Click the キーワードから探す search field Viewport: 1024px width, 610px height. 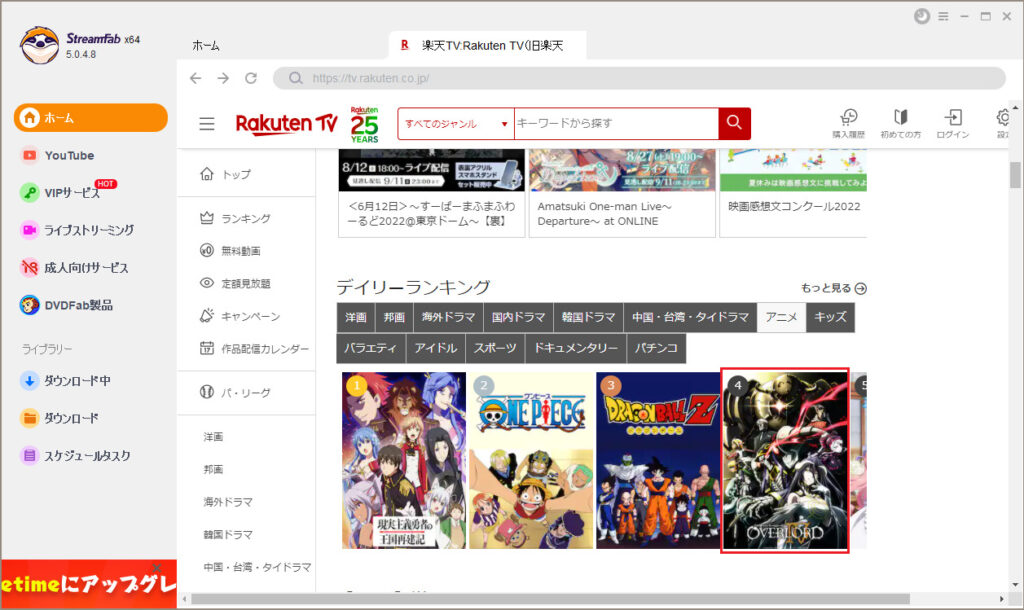(616, 123)
